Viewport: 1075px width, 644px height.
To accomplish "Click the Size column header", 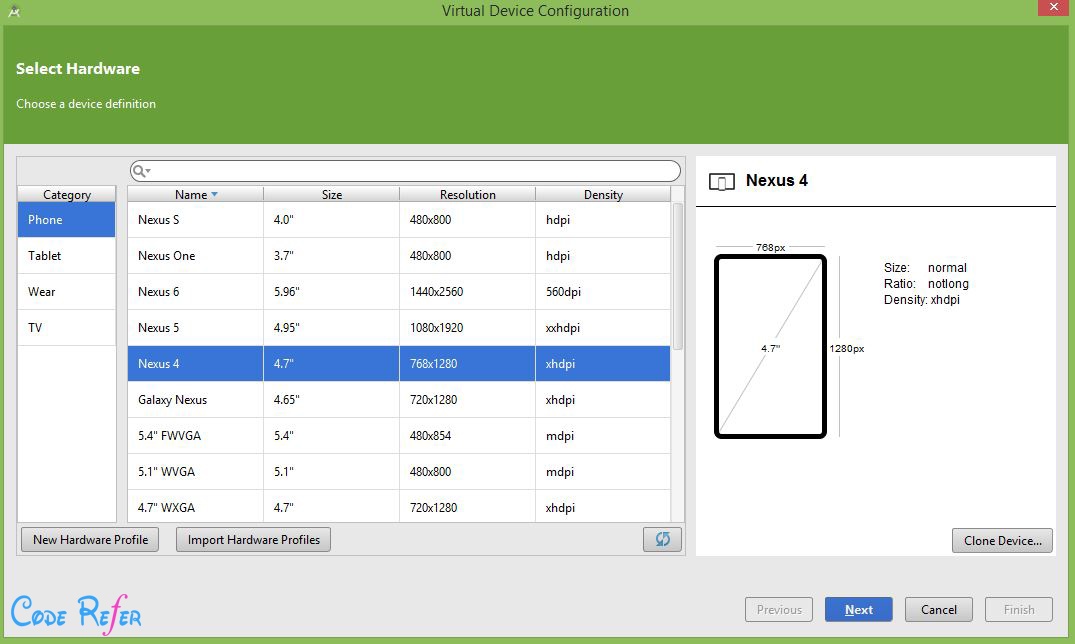I will tap(331, 195).
